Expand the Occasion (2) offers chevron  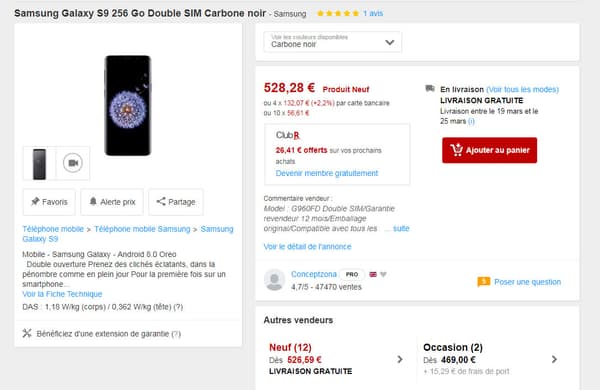[554, 359]
